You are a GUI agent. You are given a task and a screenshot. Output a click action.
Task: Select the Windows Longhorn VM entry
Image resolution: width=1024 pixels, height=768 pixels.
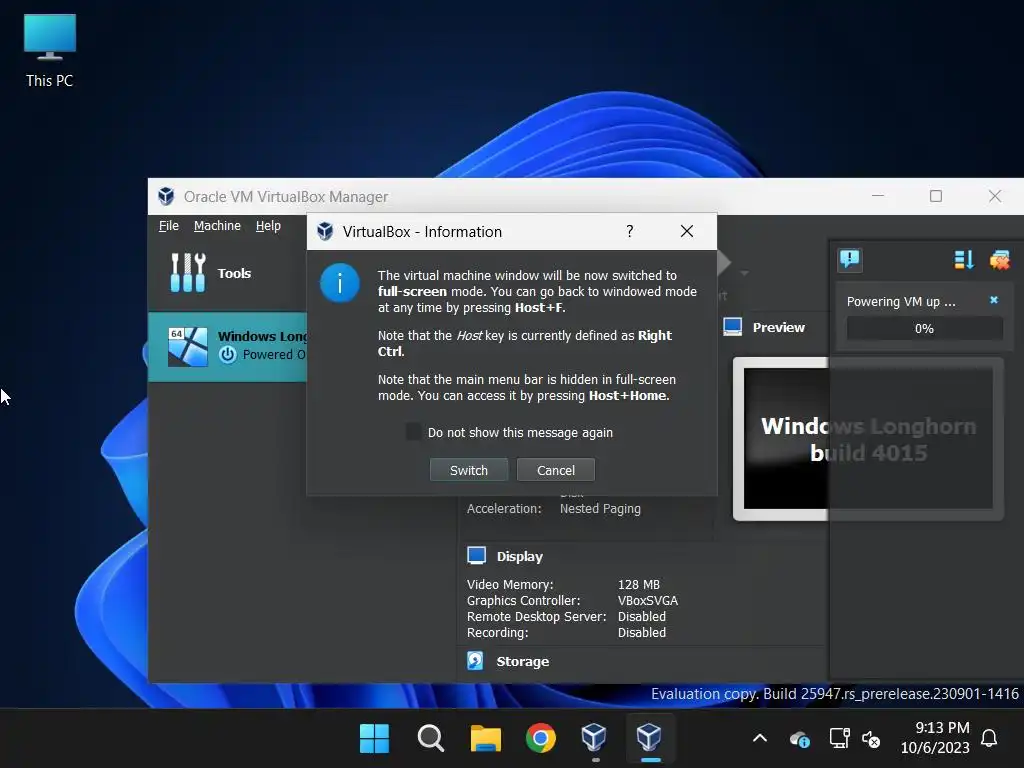coord(228,346)
